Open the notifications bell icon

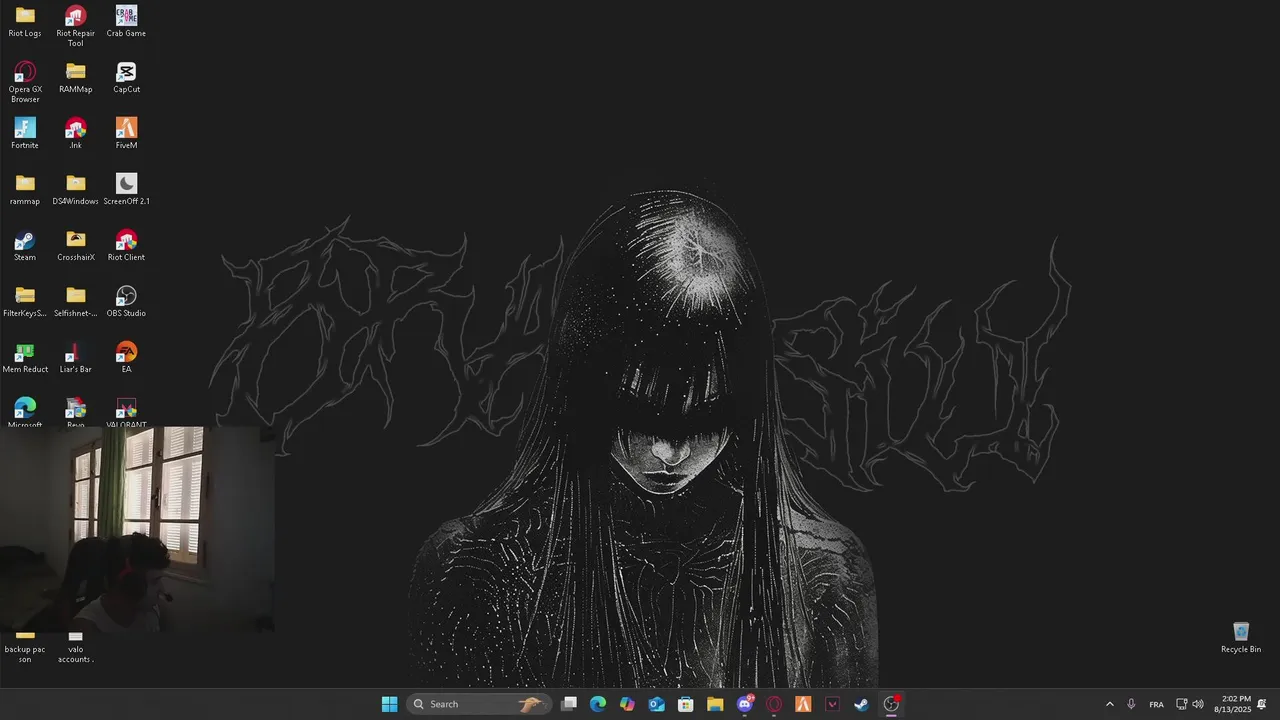(x=1262, y=704)
